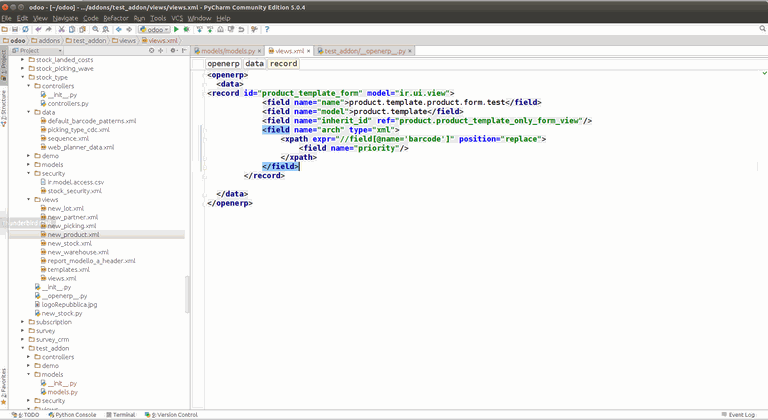
Task: Select the 'openerp' XML breadcrumb
Action: 223,64
